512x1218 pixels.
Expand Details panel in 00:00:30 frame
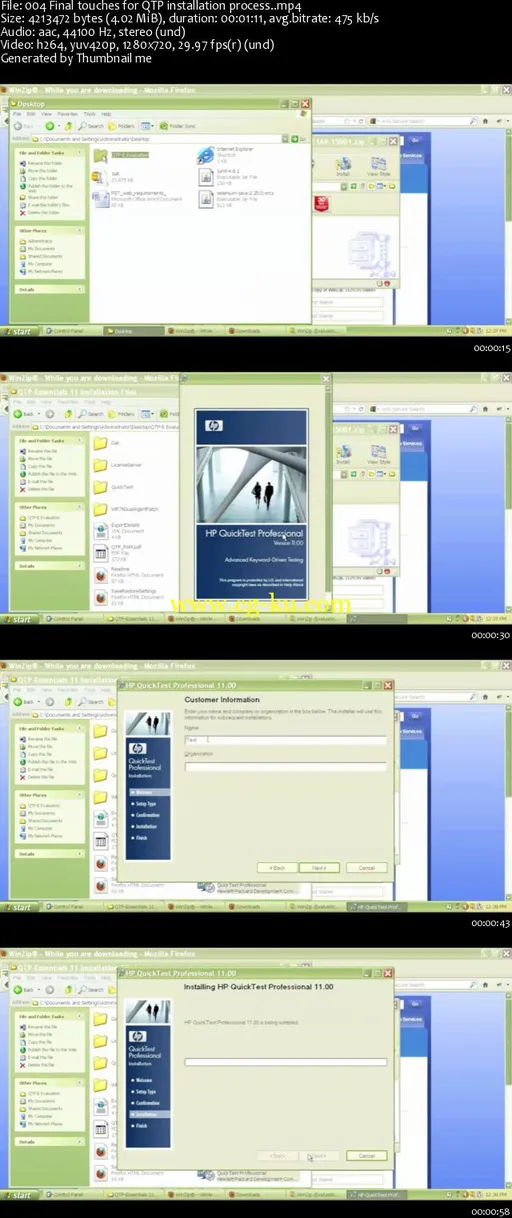80,565
